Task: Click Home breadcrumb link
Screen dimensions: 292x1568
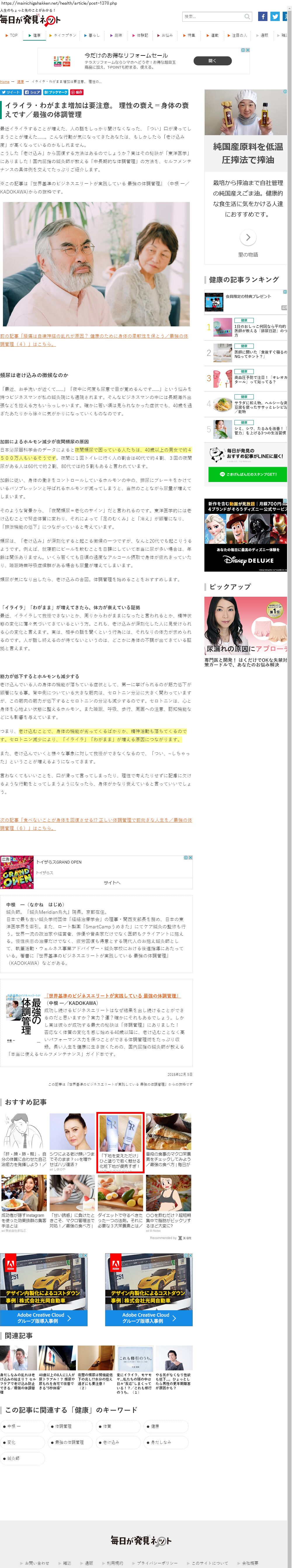Action: tap(5, 81)
